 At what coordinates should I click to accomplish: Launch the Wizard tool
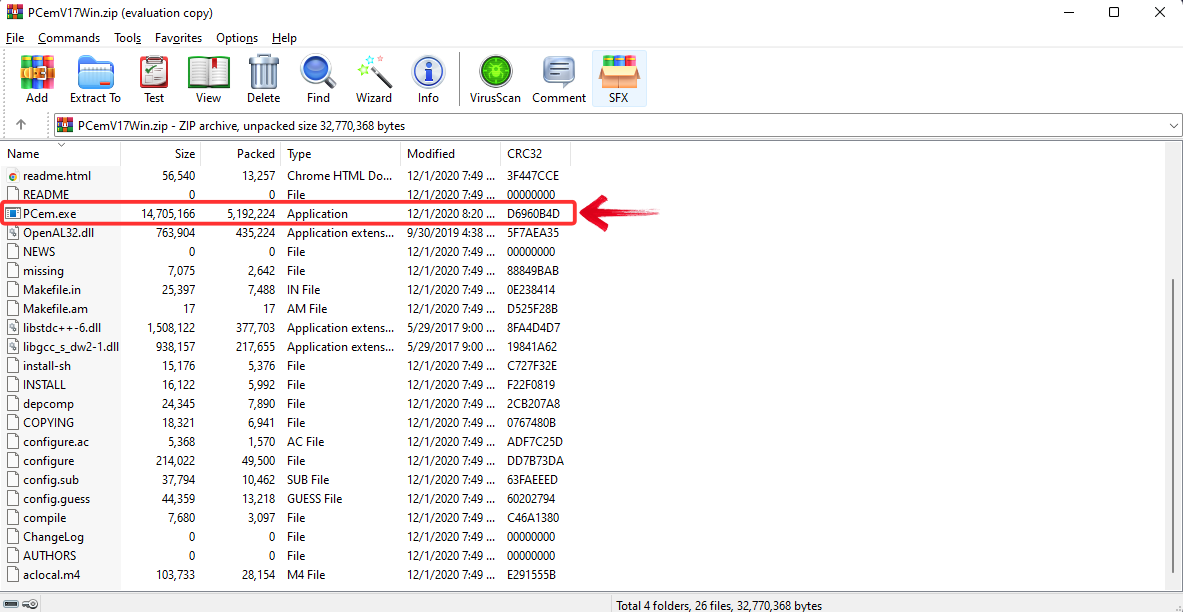[x=374, y=79]
